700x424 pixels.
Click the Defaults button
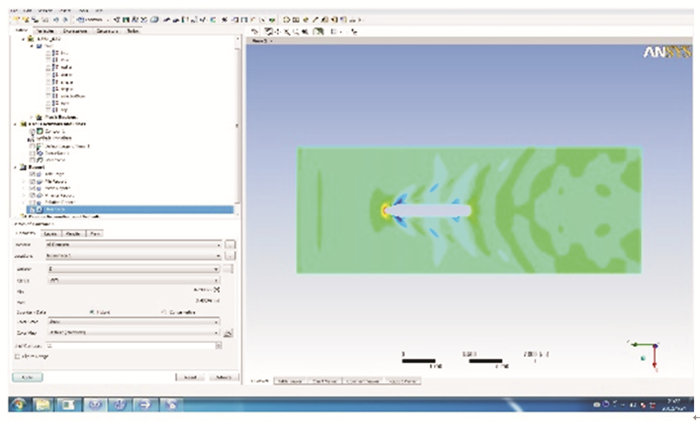[224, 377]
